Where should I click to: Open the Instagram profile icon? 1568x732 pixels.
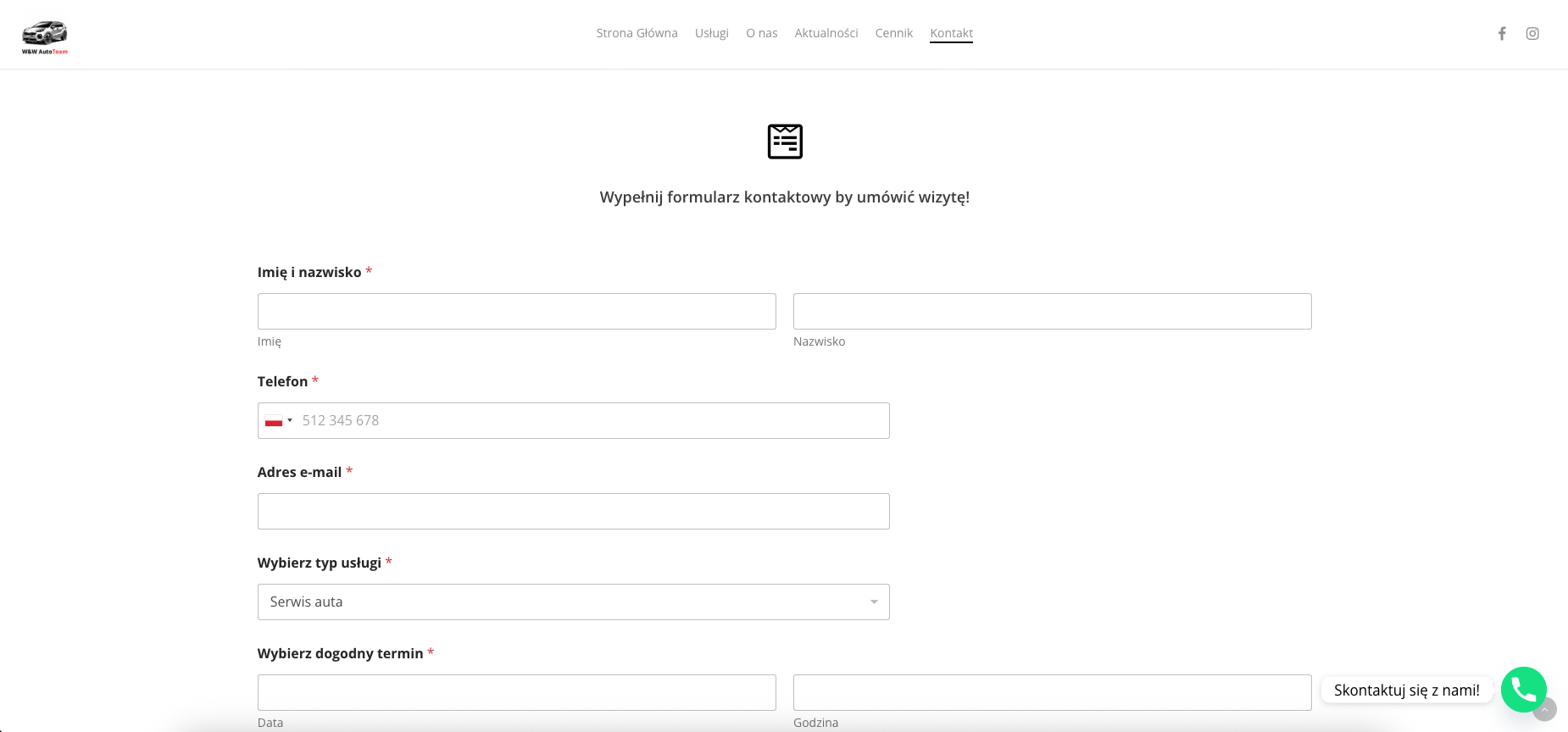point(1532,34)
